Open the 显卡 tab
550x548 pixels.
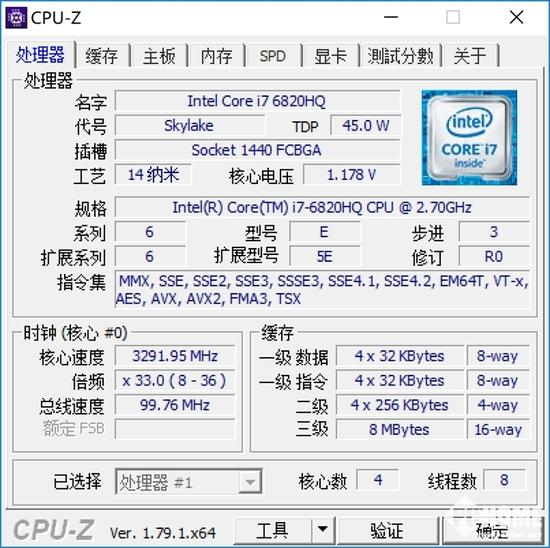[x=330, y=56]
